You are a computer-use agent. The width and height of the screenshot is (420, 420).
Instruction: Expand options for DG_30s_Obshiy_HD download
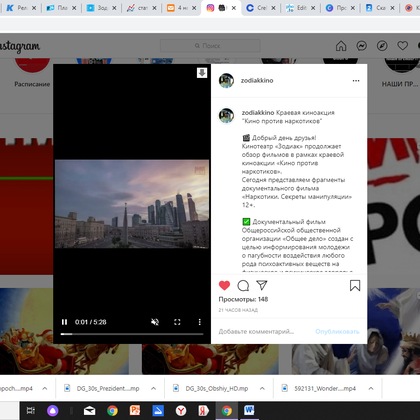coord(262,388)
